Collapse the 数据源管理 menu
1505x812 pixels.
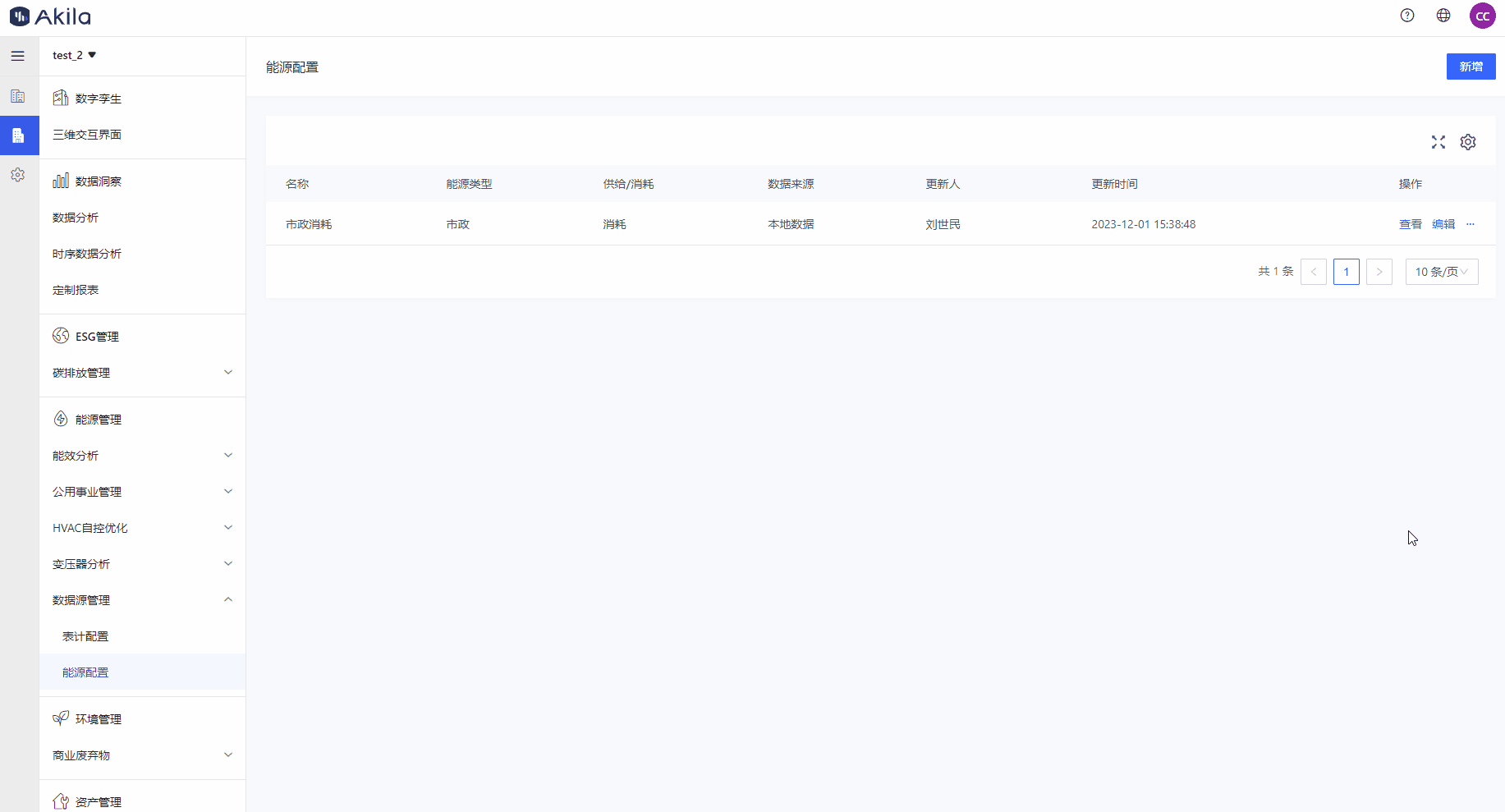coord(142,600)
